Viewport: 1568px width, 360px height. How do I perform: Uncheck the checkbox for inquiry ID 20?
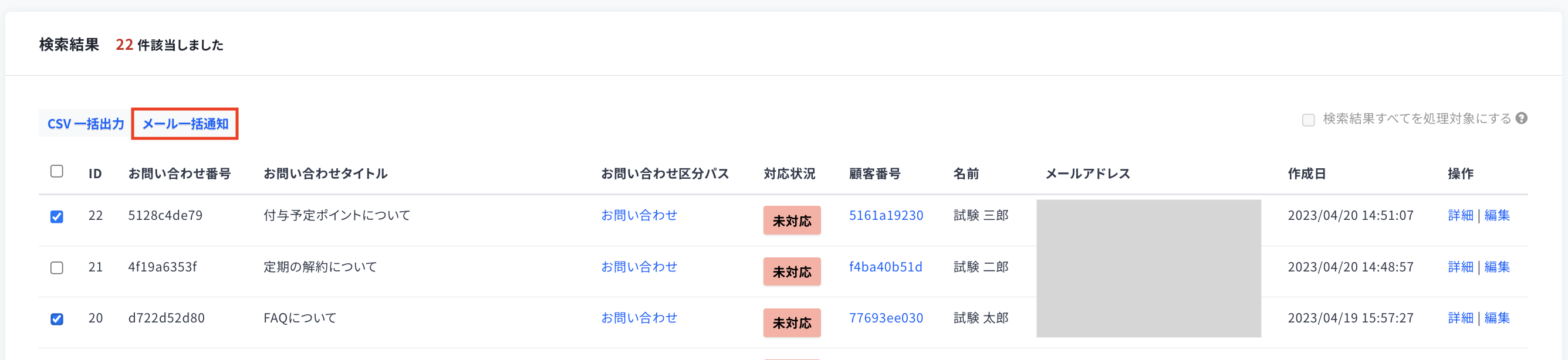pyautogui.click(x=56, y=320)
